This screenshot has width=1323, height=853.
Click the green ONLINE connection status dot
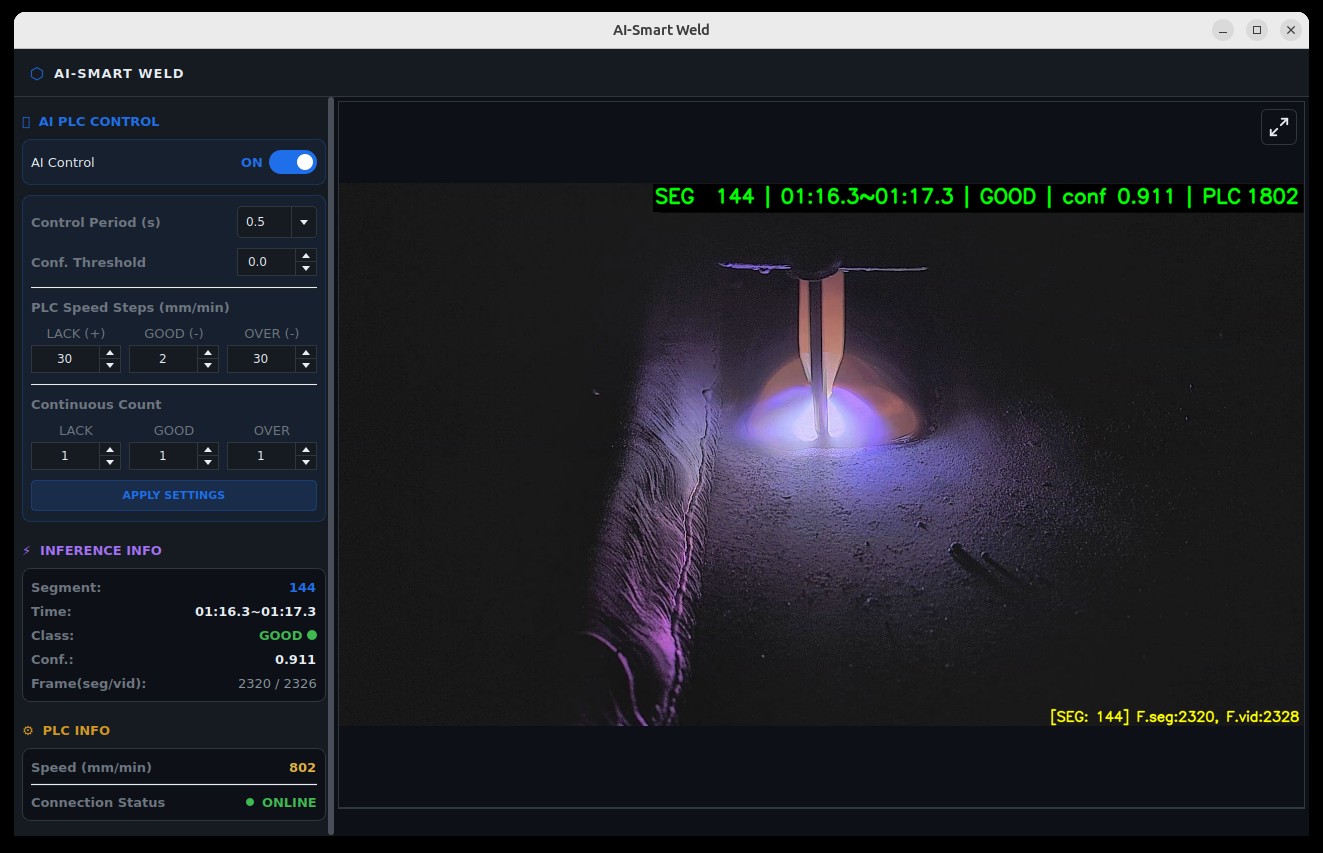tap(250, 802)
